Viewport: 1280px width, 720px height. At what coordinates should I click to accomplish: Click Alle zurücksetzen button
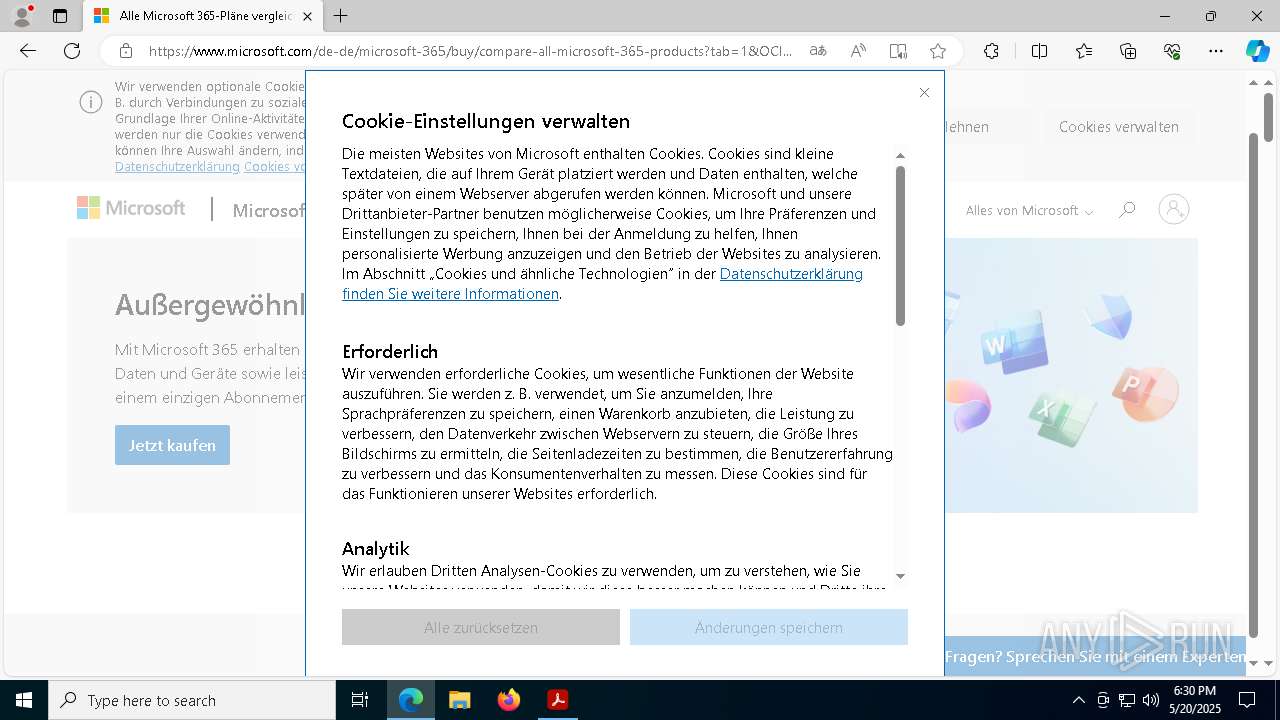[481, 627]
